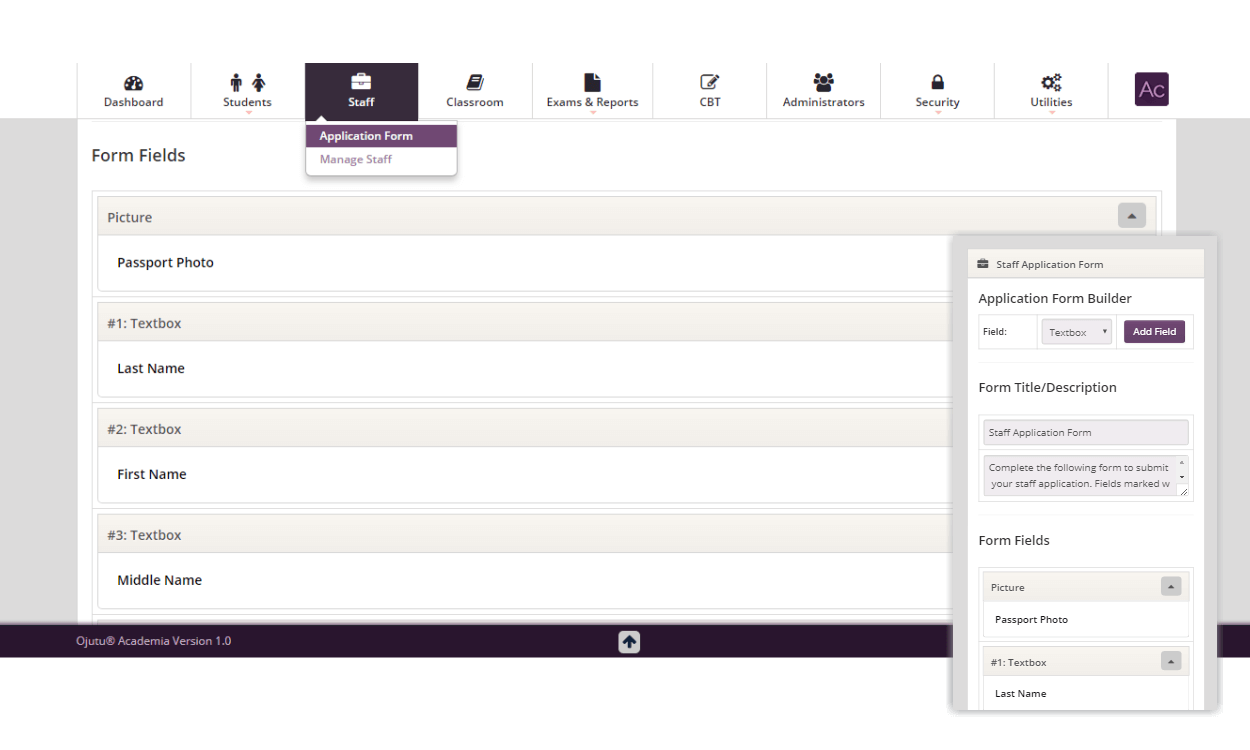Click the Application Form Builder heading

pyautogui.click(x=1055, y=299)
